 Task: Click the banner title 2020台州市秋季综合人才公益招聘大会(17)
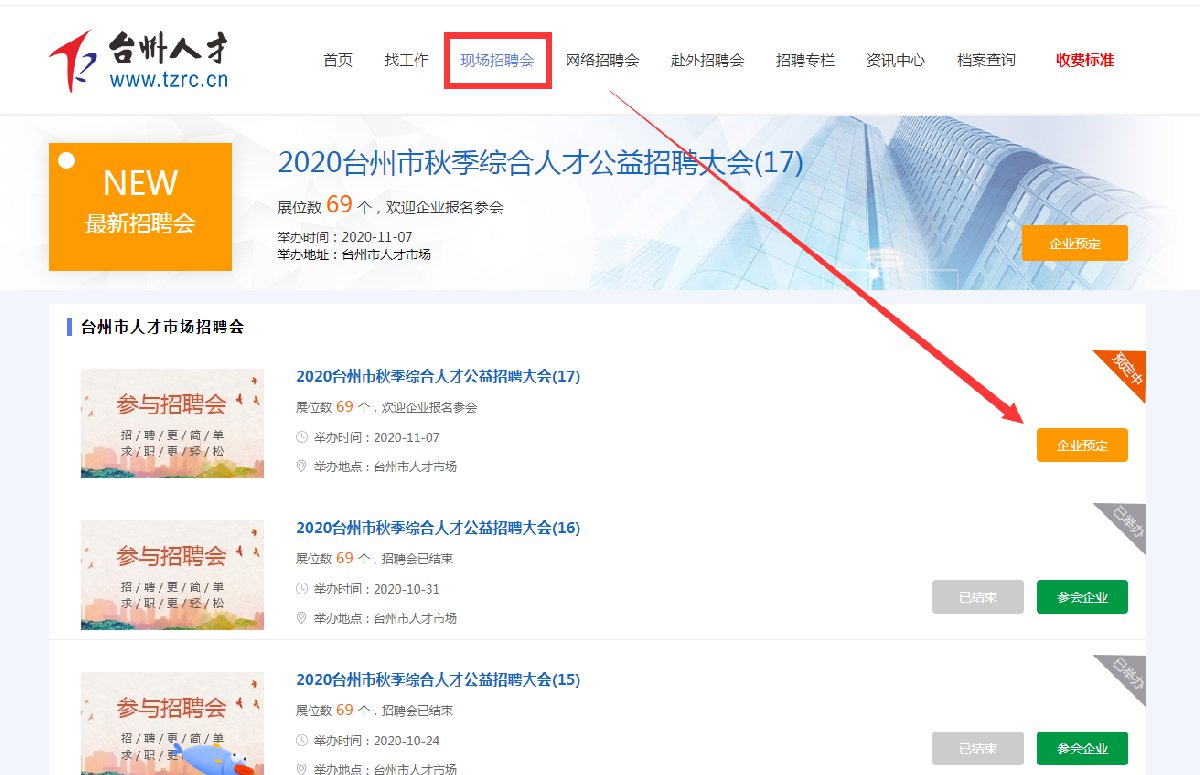click(x=540, y=163)
